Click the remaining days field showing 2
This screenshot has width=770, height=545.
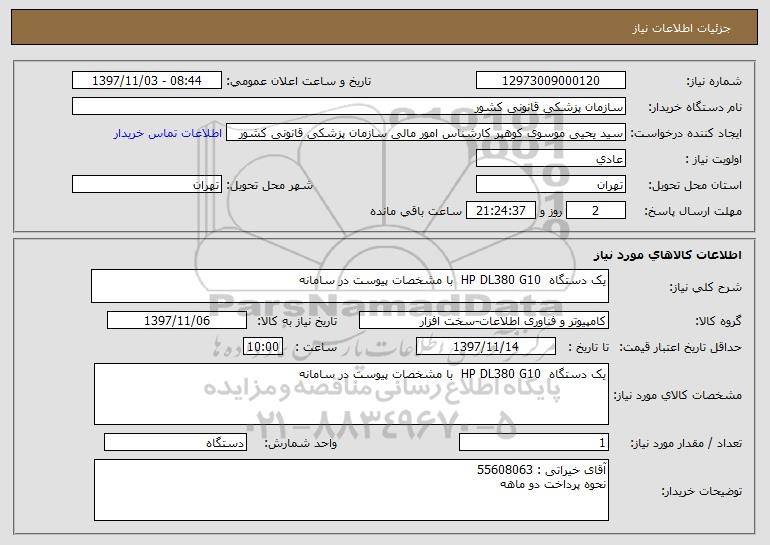(x=596, y=211)
